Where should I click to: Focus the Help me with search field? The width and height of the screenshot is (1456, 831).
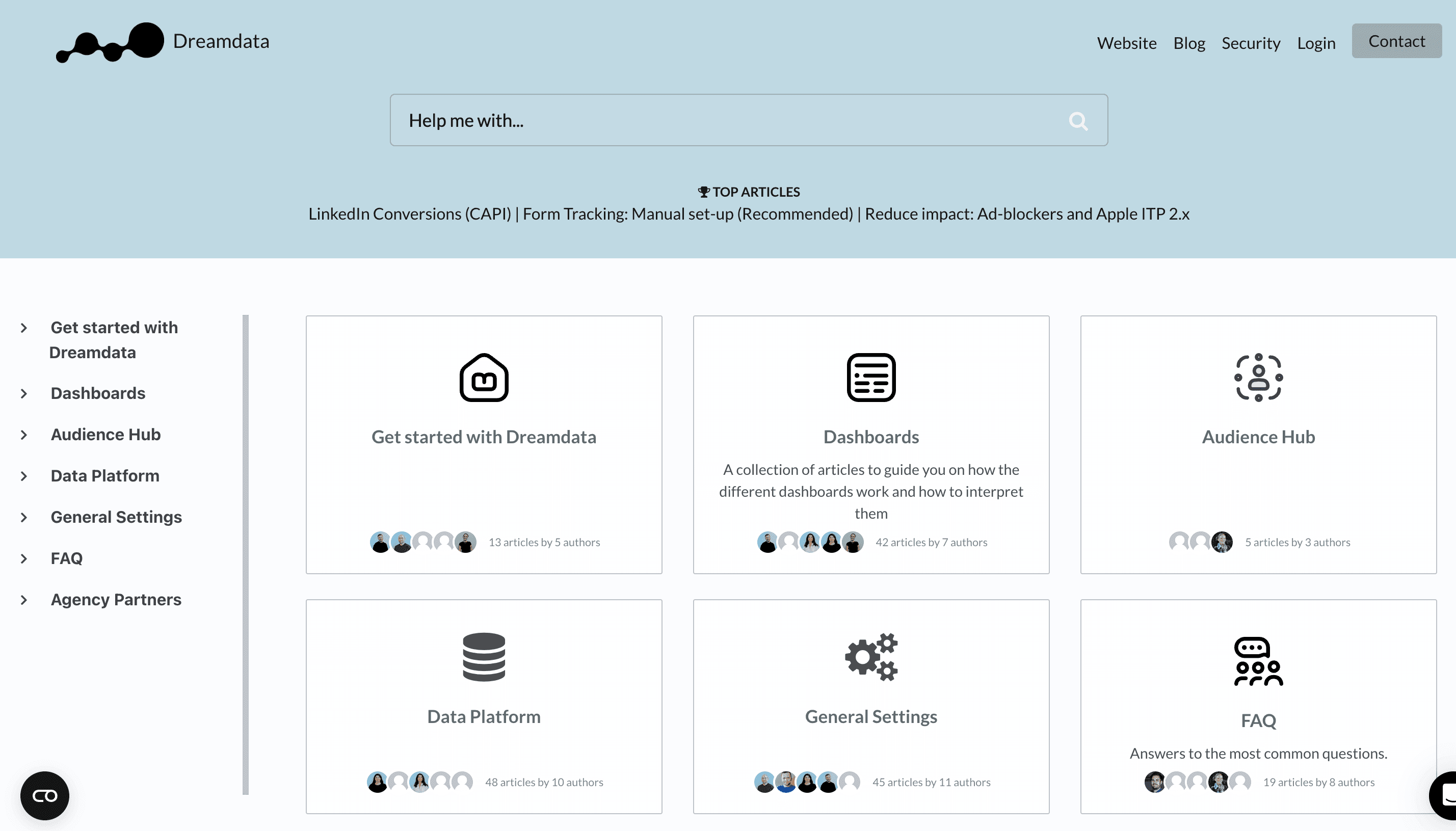[748, 120]
